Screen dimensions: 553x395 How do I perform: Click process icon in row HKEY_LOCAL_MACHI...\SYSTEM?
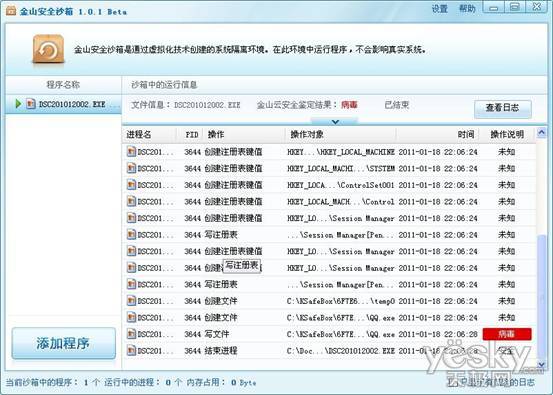click(x=131, y=168)
